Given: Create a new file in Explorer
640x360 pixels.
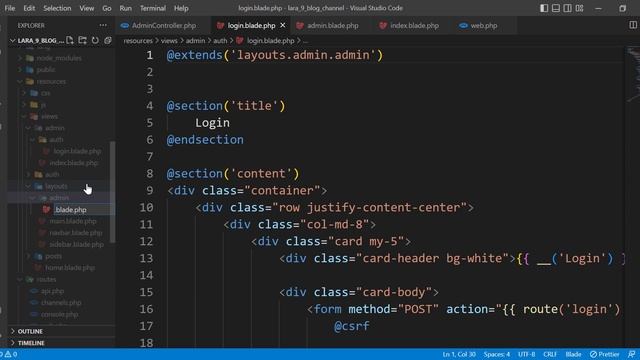Looking at the screenshot, I should [70, 40].
